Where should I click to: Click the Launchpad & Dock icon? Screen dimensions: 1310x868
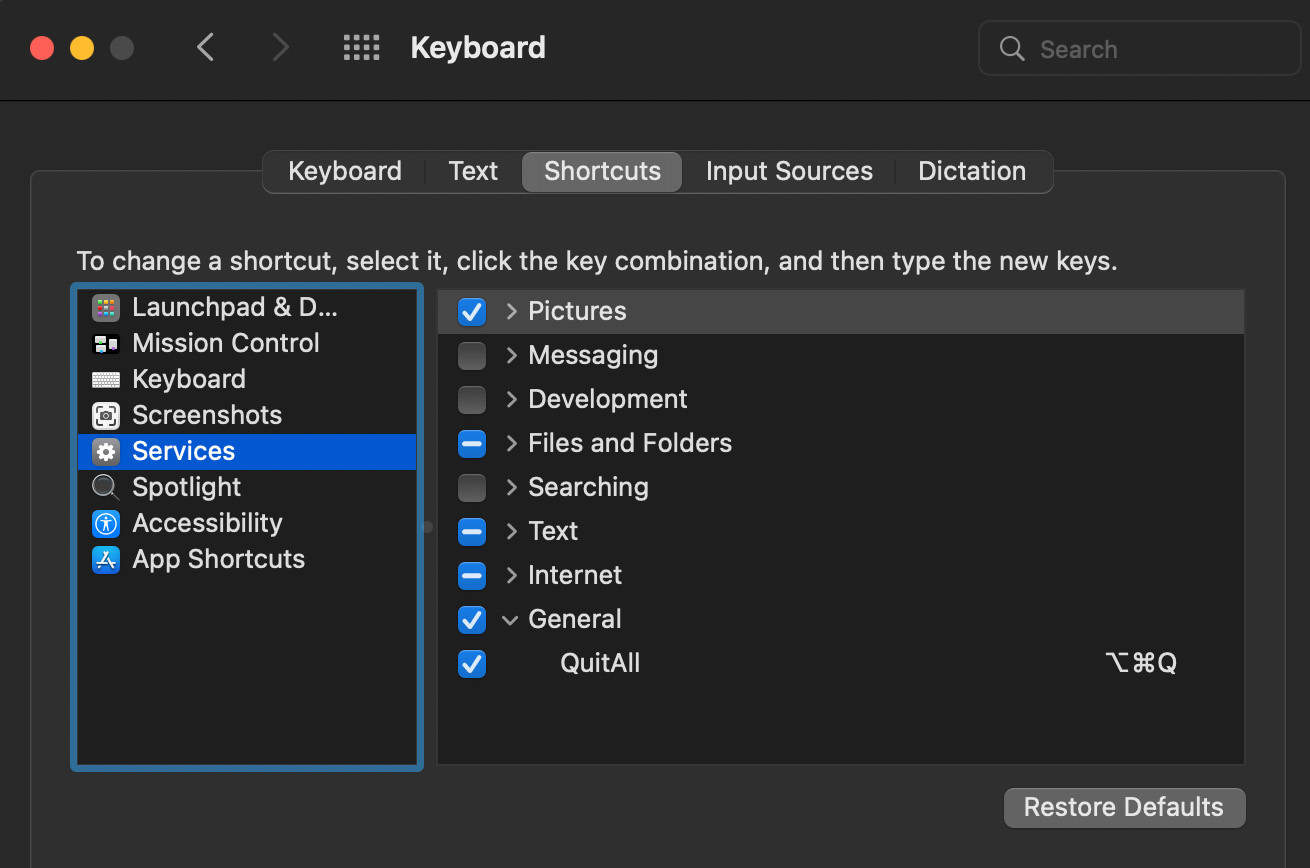[106, 307]
